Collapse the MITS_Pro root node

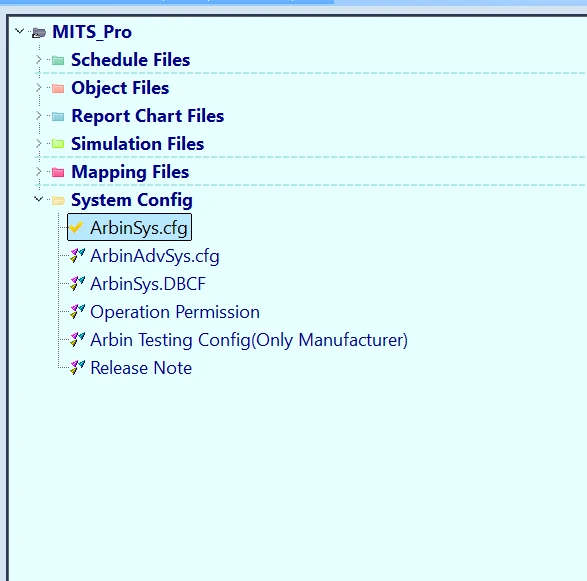pyautogui.click(x=20, y=31)
